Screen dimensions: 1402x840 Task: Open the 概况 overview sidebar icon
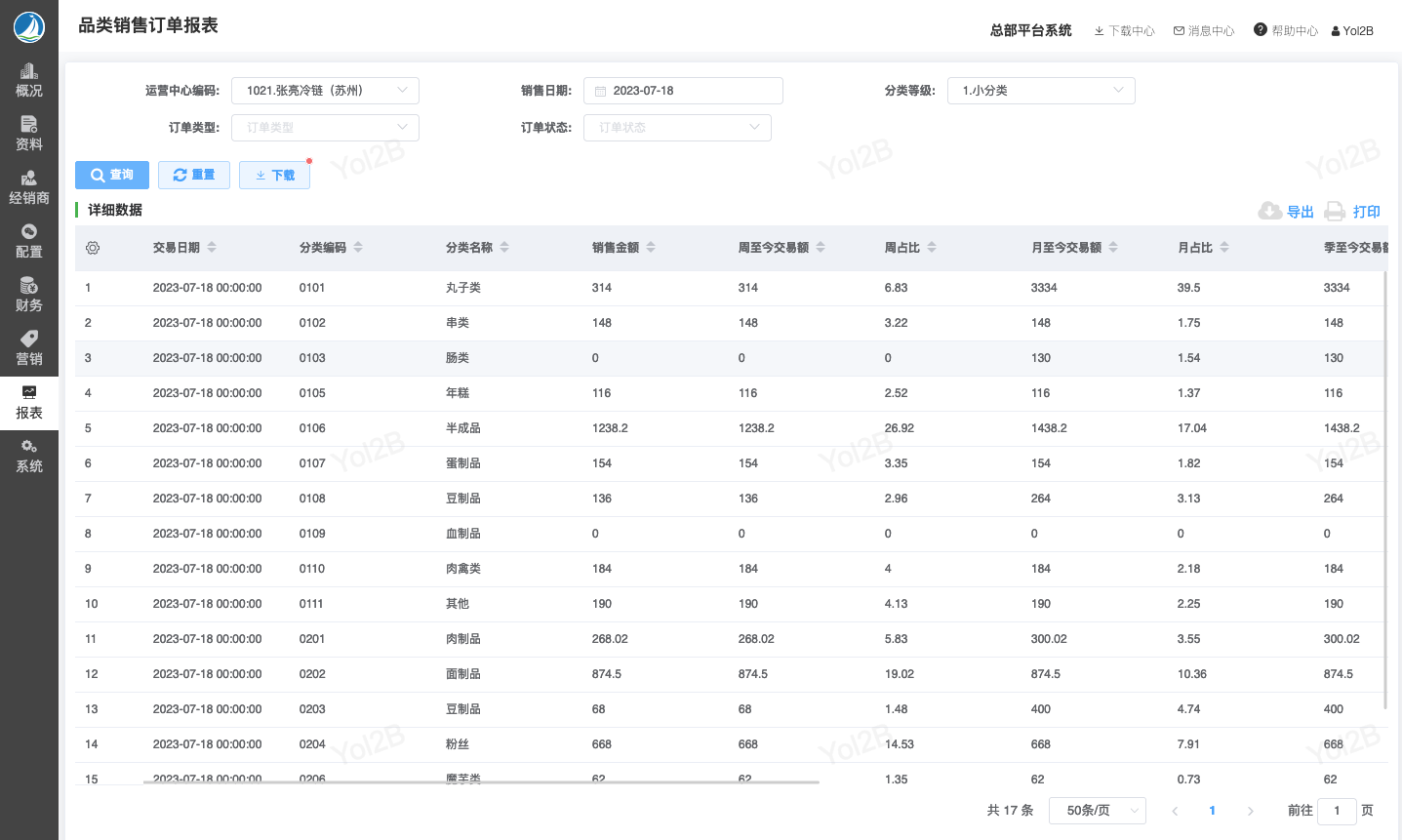29,80
